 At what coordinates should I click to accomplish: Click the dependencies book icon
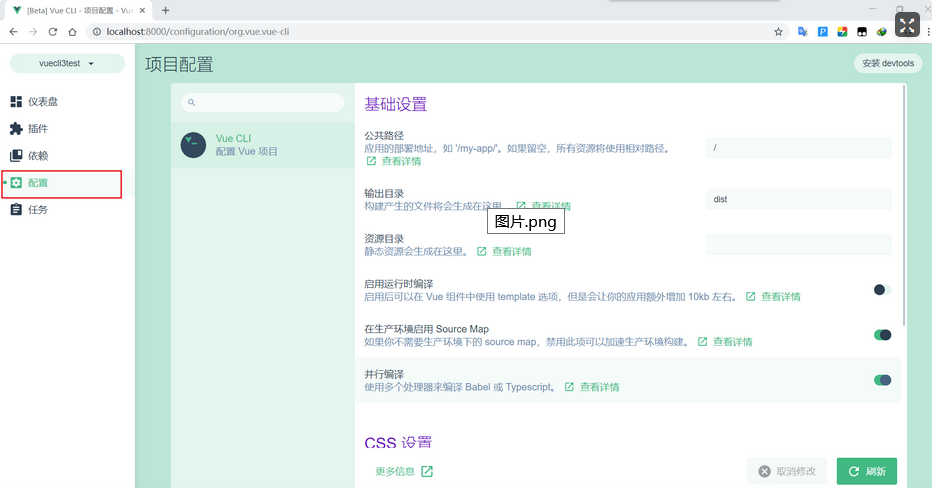pyautogui.click(x=16, y=156)
